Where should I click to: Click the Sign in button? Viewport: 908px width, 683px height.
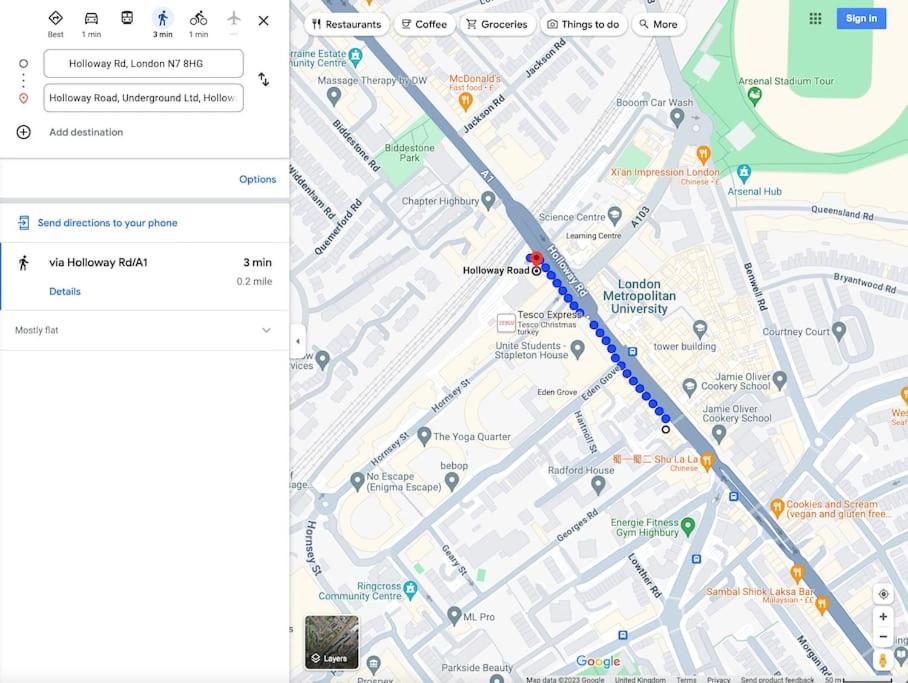pyautogui.click(x=861, y=19)
